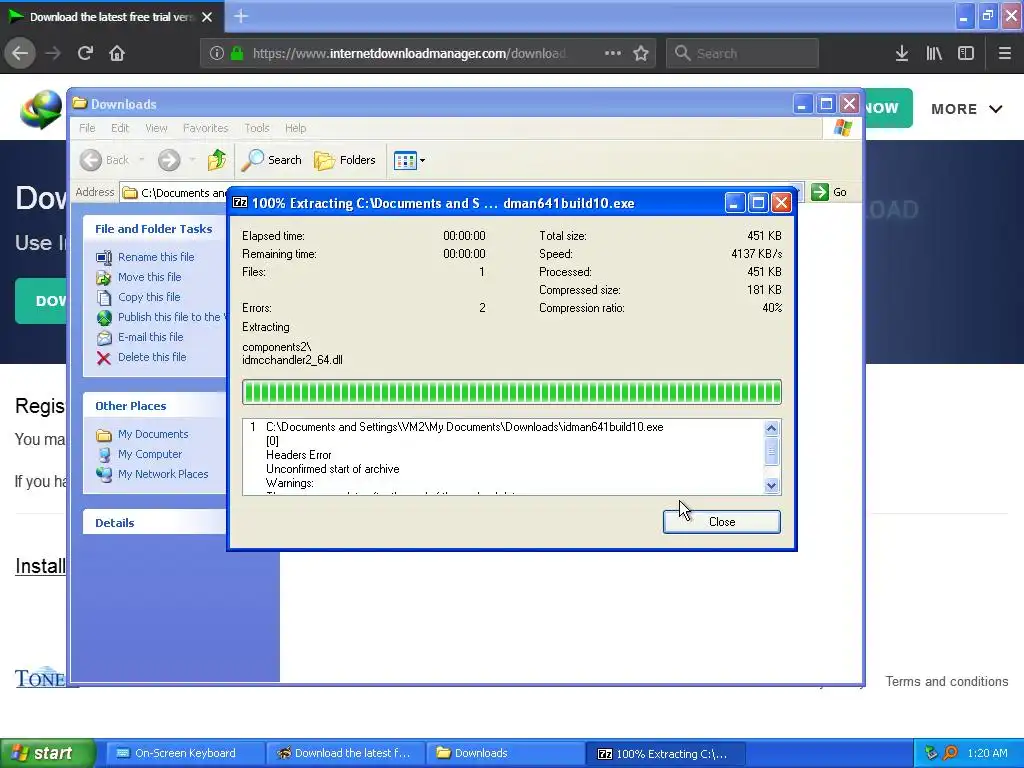Viewport: 1024px width, 768px height.
Task: Open a new Firefox tab
Action: (240, 16)
